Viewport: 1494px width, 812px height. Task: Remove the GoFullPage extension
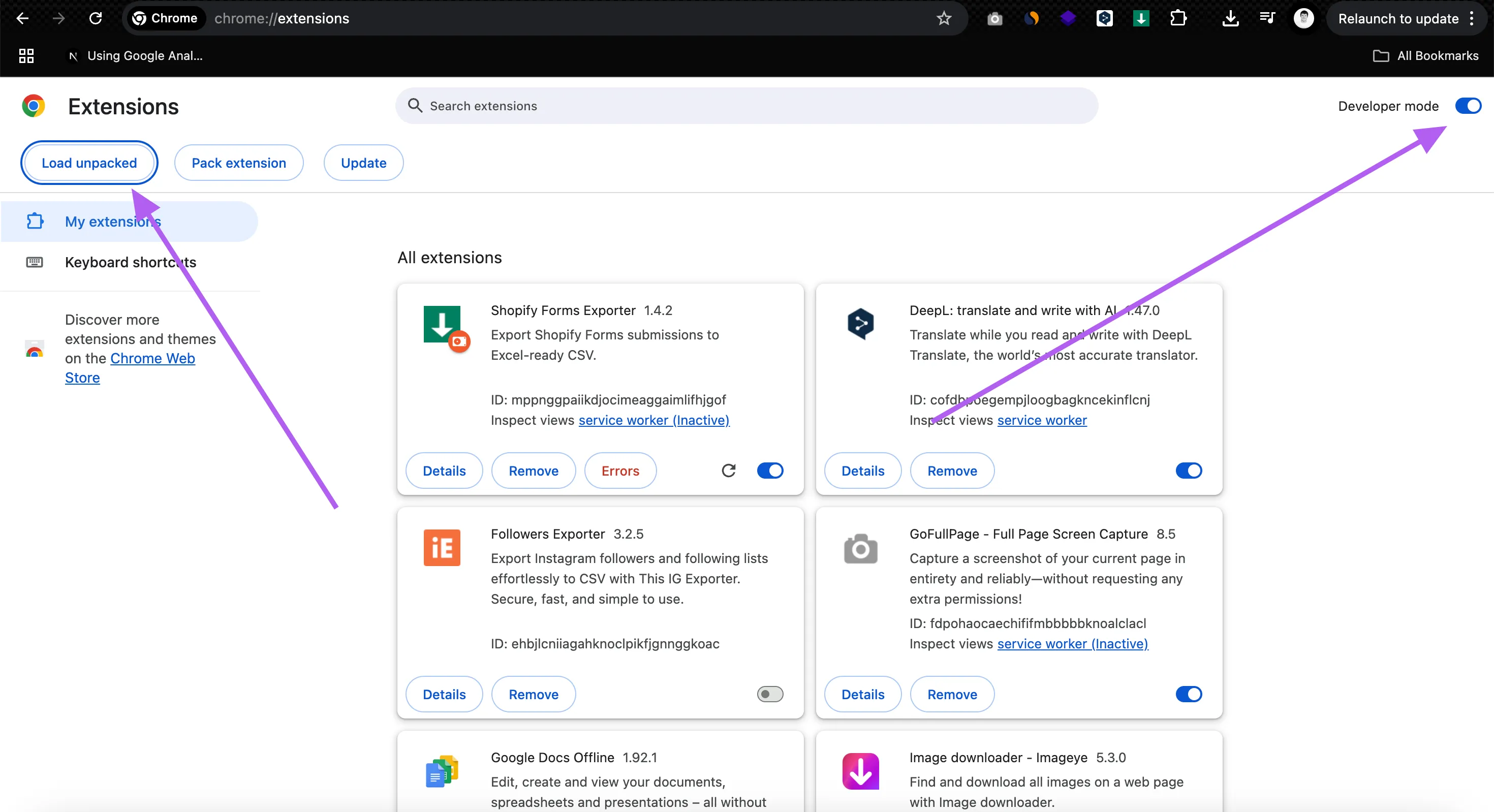coord(952,695)
